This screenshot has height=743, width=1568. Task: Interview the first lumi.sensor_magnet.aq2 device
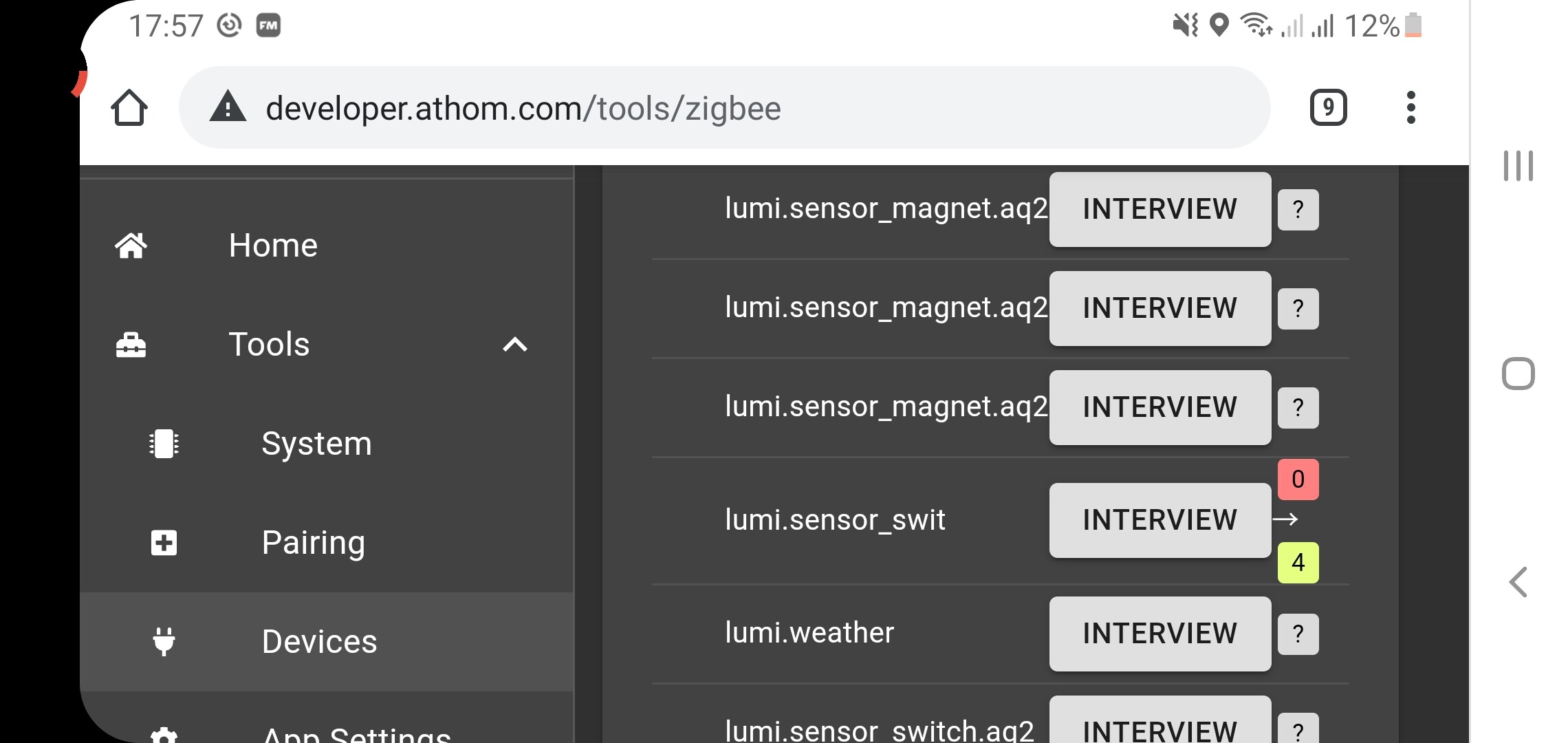(x=1159, y=209)
